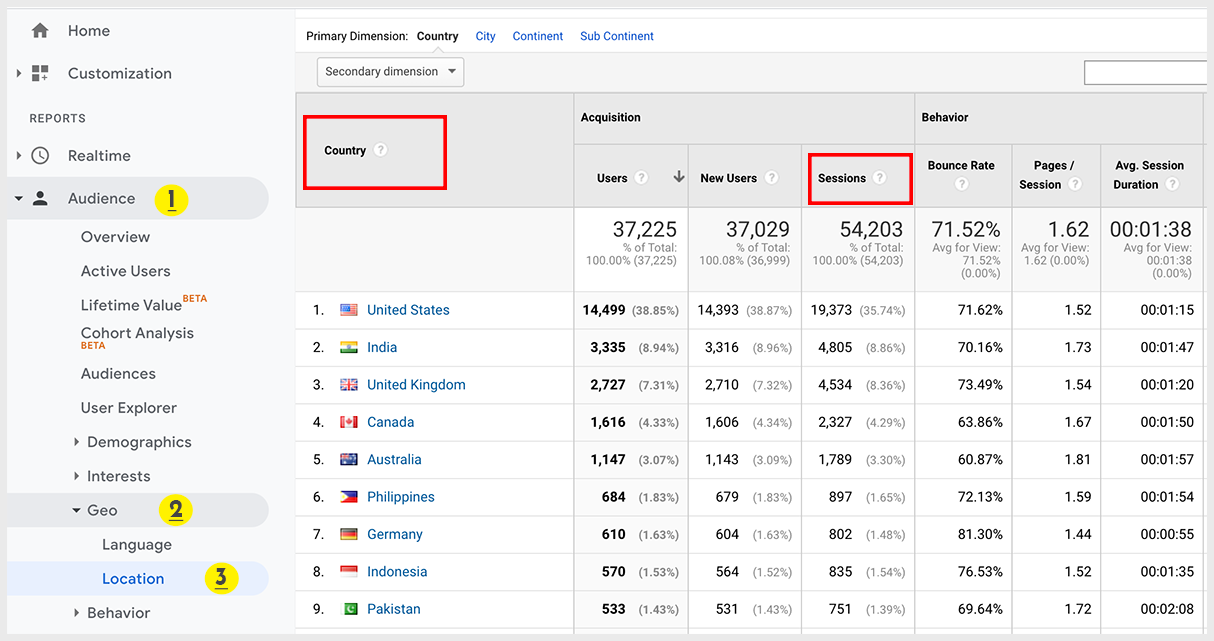Collapse the Geo section

76,510
